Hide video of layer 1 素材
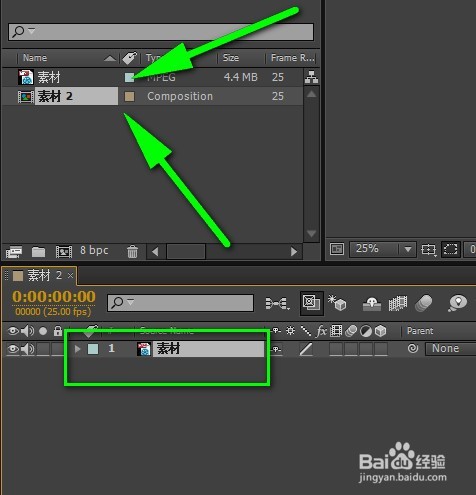Image resolution: width=476 pixels, height=495 pixels. pyautogui.click(x=13, y=349)
